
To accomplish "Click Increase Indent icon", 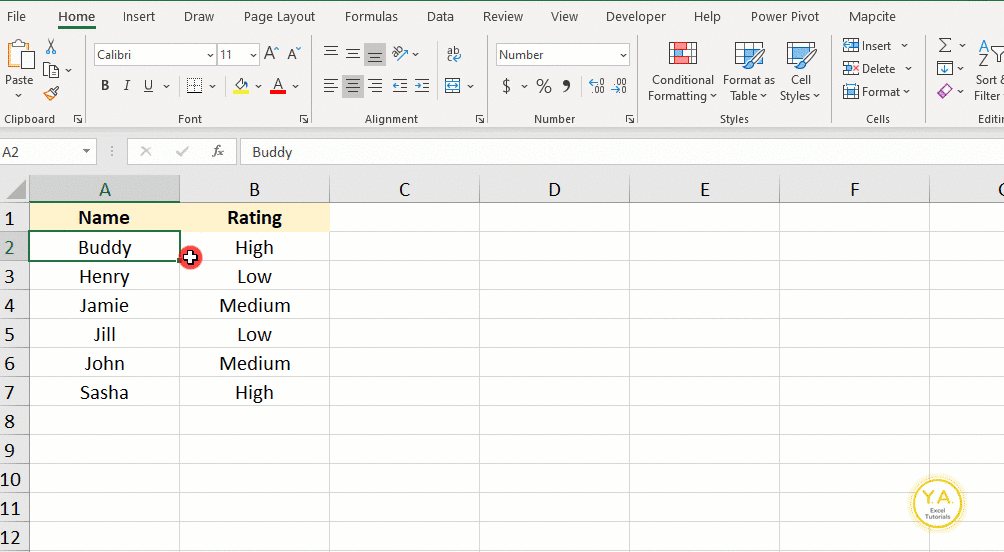I will [422, 86].
